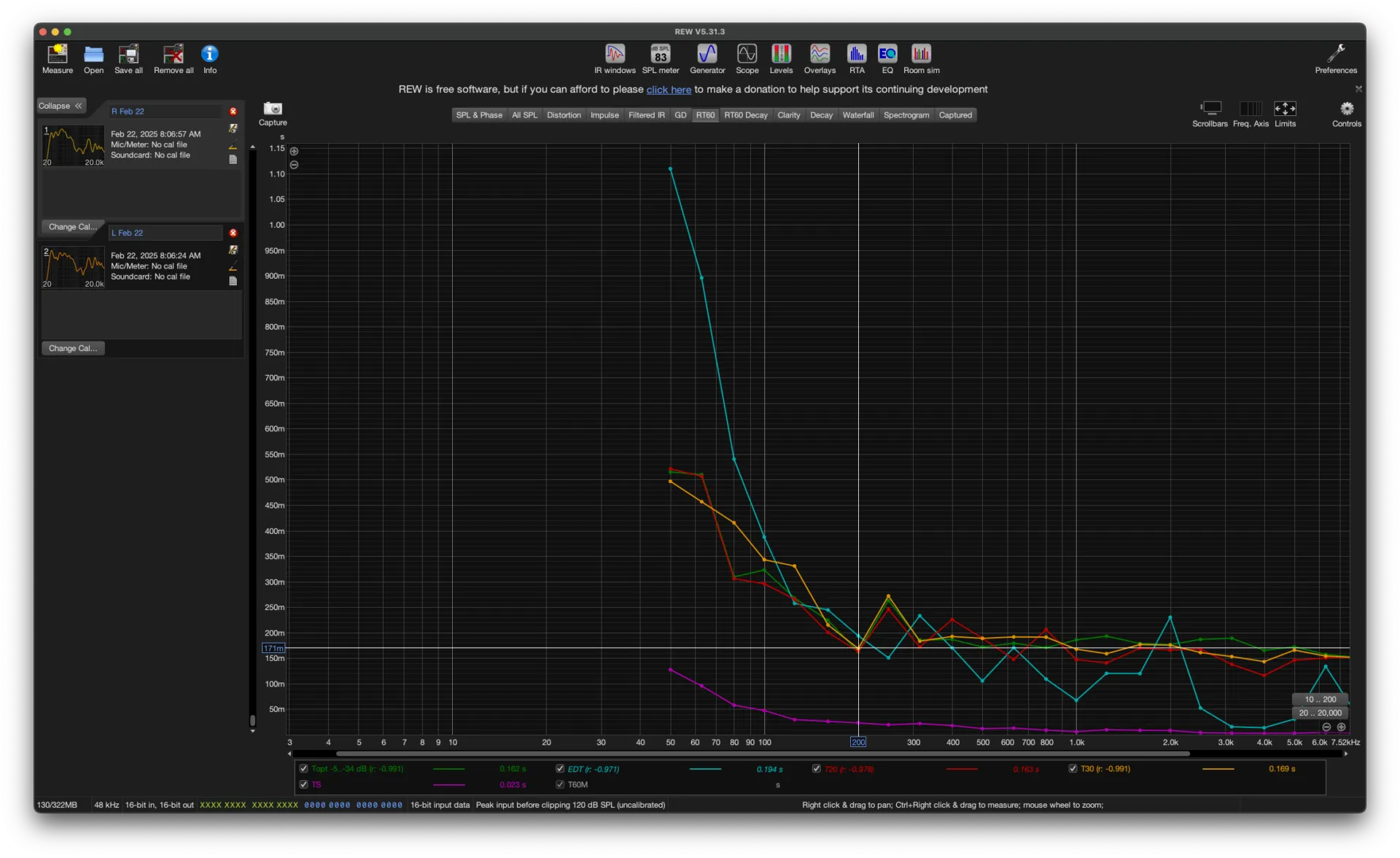Collapse the measurements side panel
Screen dimensions: 1400x858
click(61, 106)
